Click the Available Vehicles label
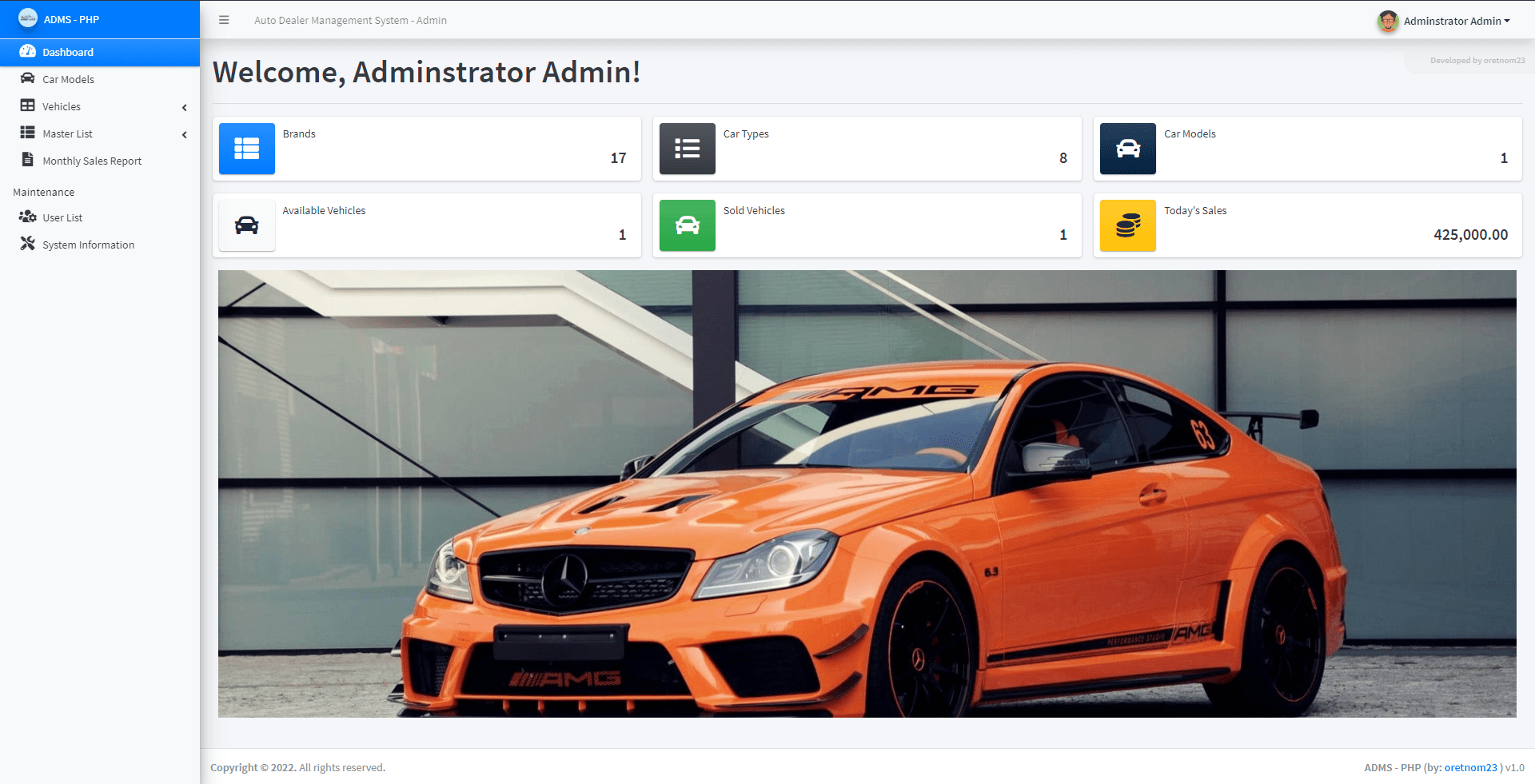Image resolution: width=1535 pixels, height=784 pixels. pyautogui.click(x=324, y=210)
